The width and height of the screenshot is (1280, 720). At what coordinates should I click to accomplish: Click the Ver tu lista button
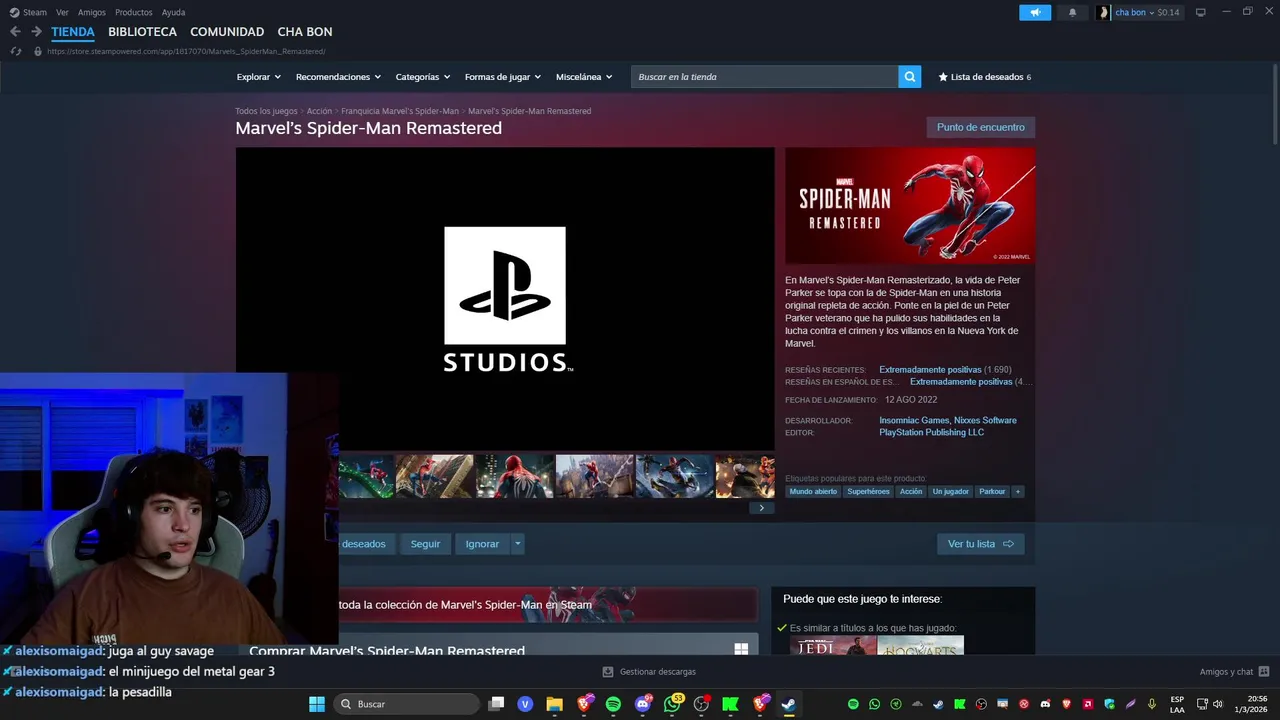coord(980,544)
